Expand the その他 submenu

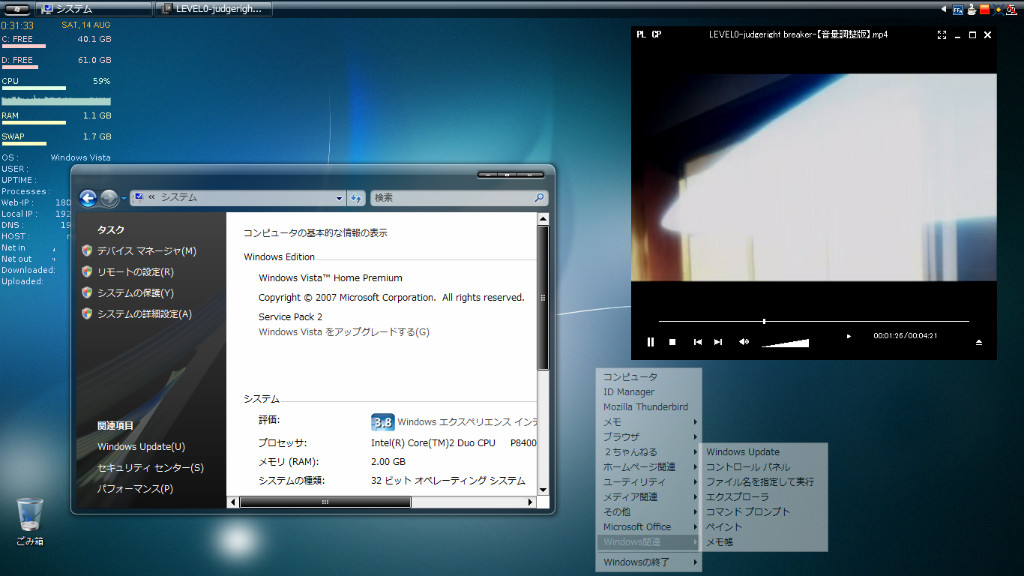click(649, 512)
